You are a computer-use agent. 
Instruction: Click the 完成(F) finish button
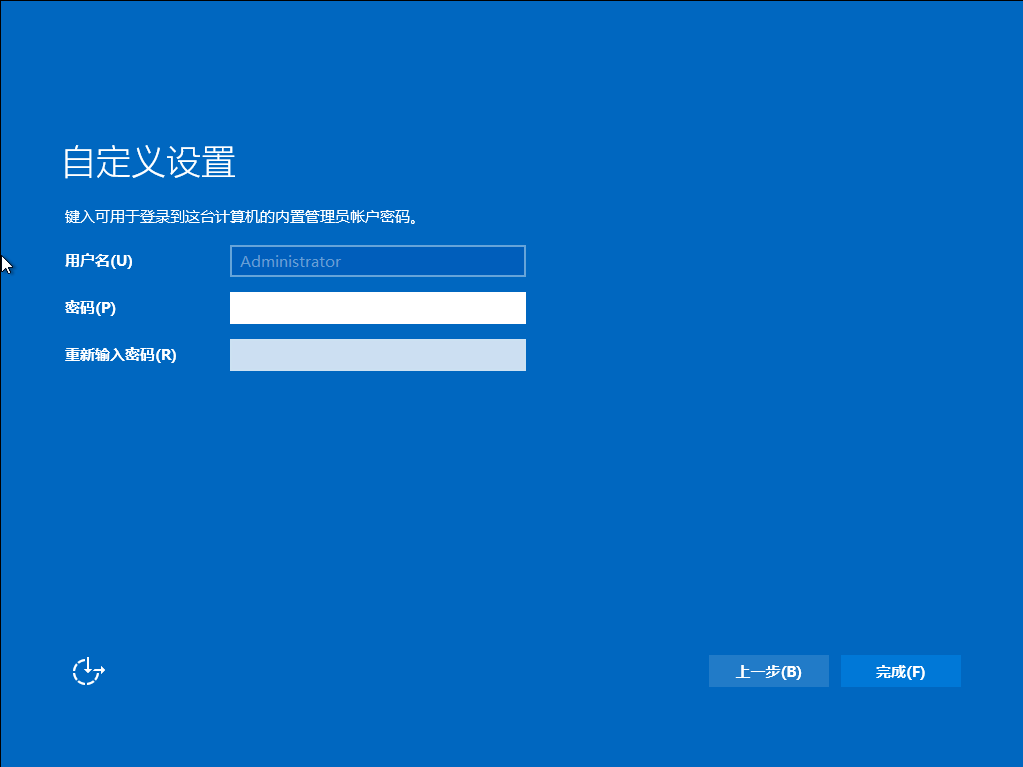900,671
